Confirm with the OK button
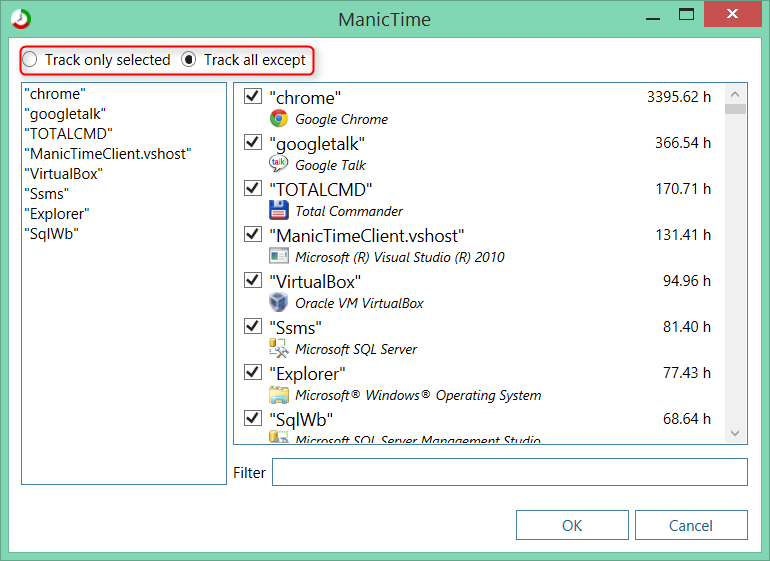This screenshot has width=770, height=561. (572, 525)
